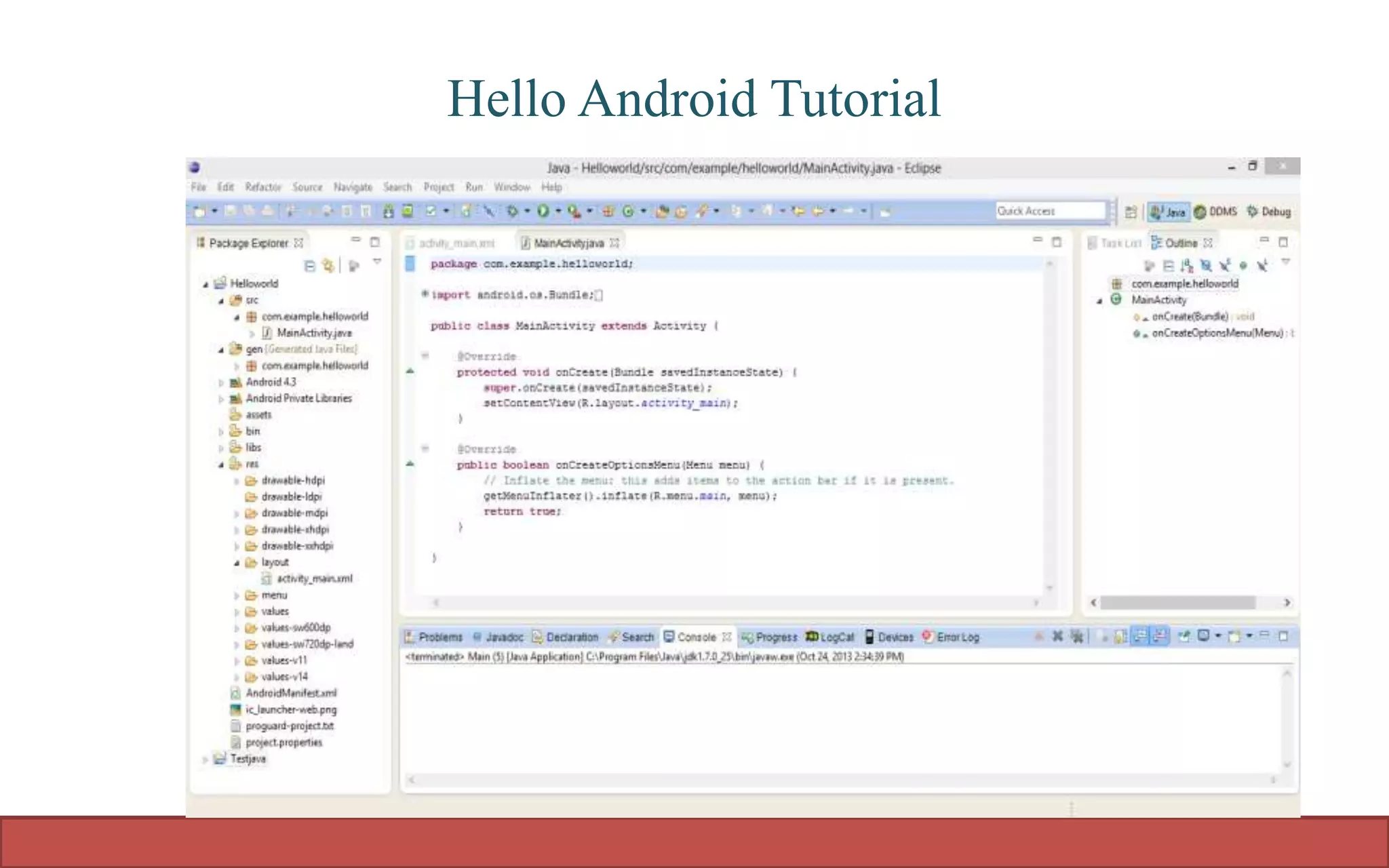The image size is (1389, 868).
Task: Open the Android Virtual Device Manager icon
Action: tap(408, 212)
